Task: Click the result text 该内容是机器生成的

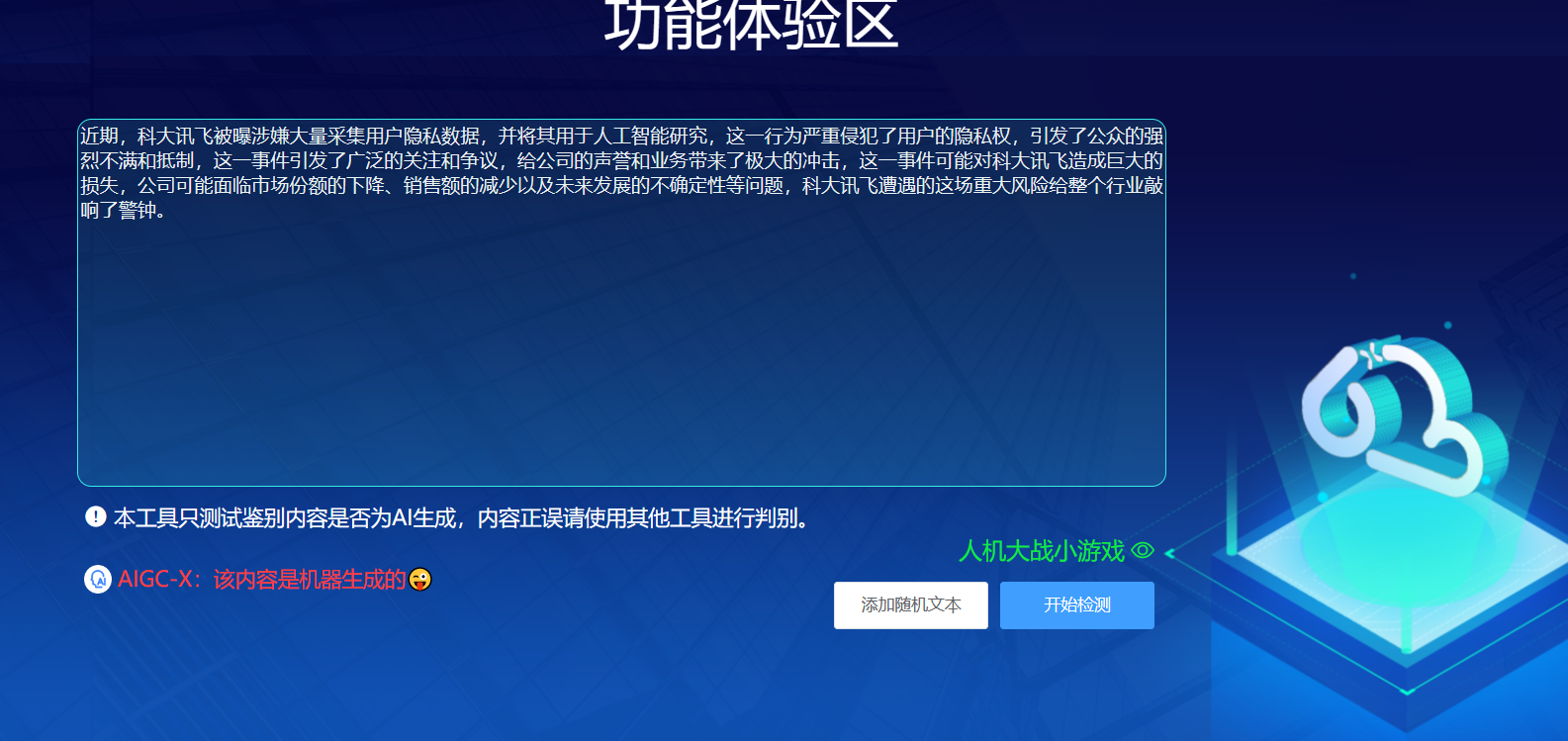Action: pyautogui.click(x=310, y=580)
